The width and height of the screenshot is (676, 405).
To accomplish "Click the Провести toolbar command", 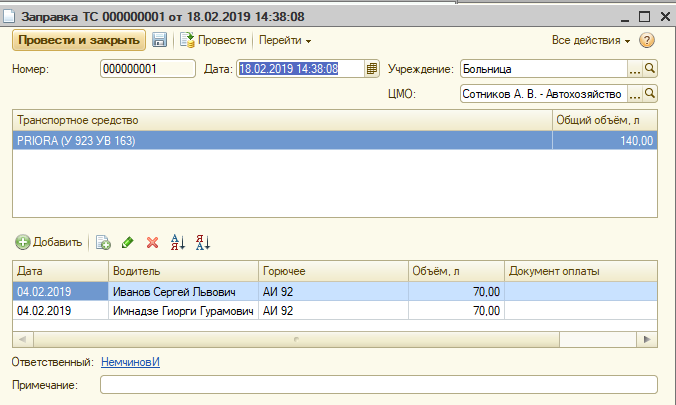I will coord(213,41).
